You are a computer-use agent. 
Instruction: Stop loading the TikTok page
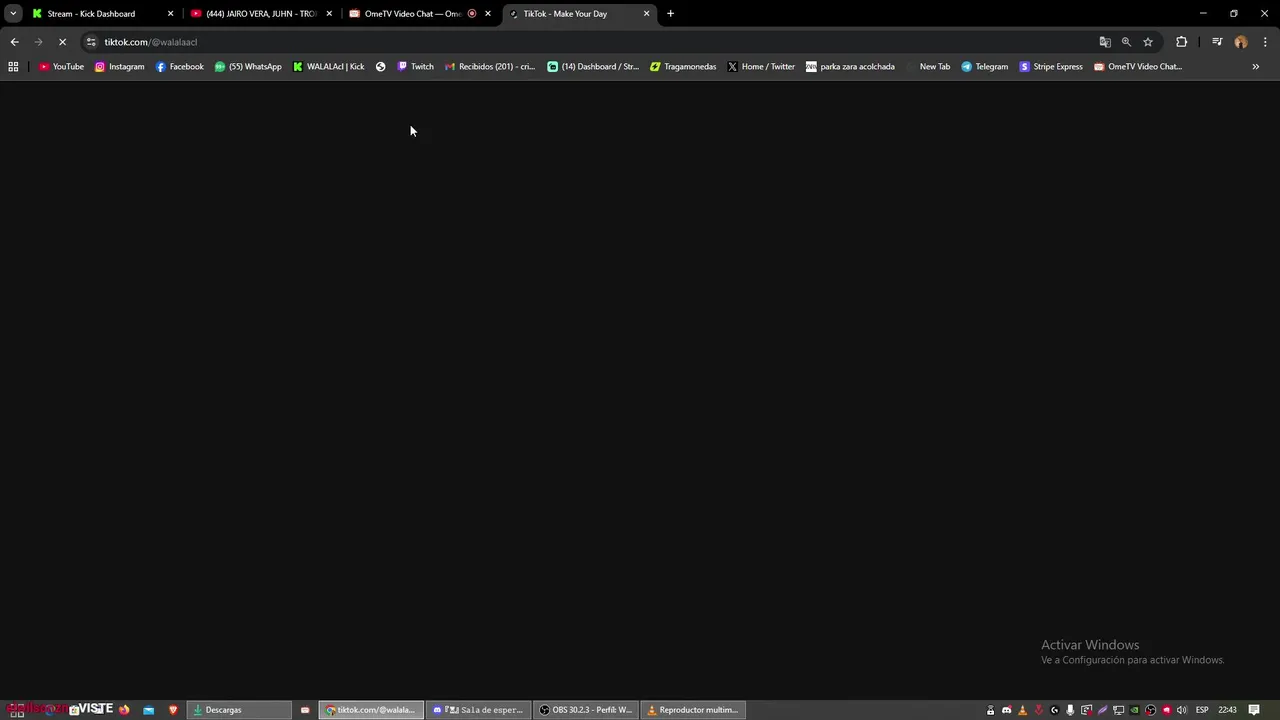click(x=62, y=42)
